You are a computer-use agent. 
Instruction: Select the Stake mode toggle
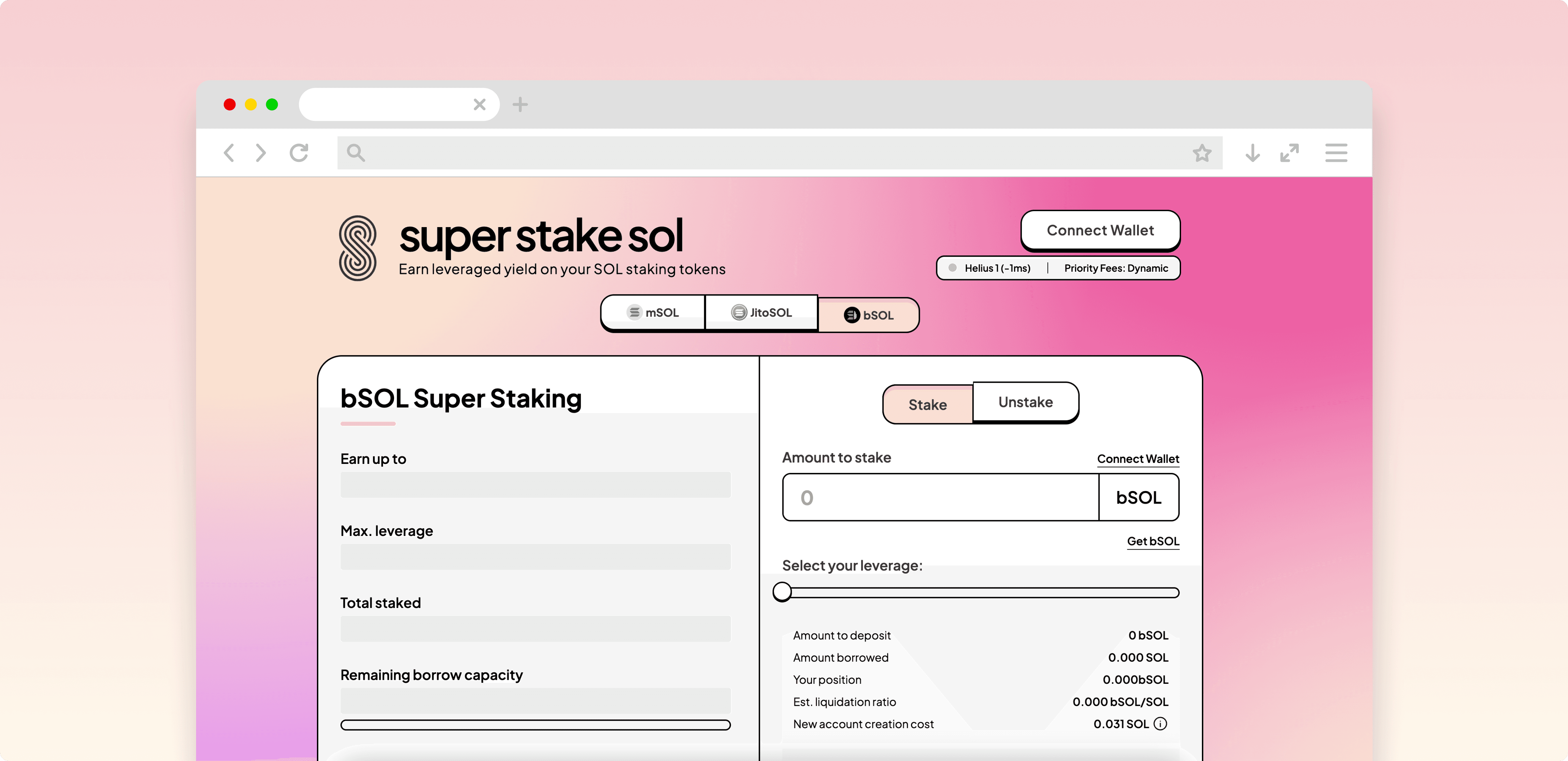coord(927,405)
